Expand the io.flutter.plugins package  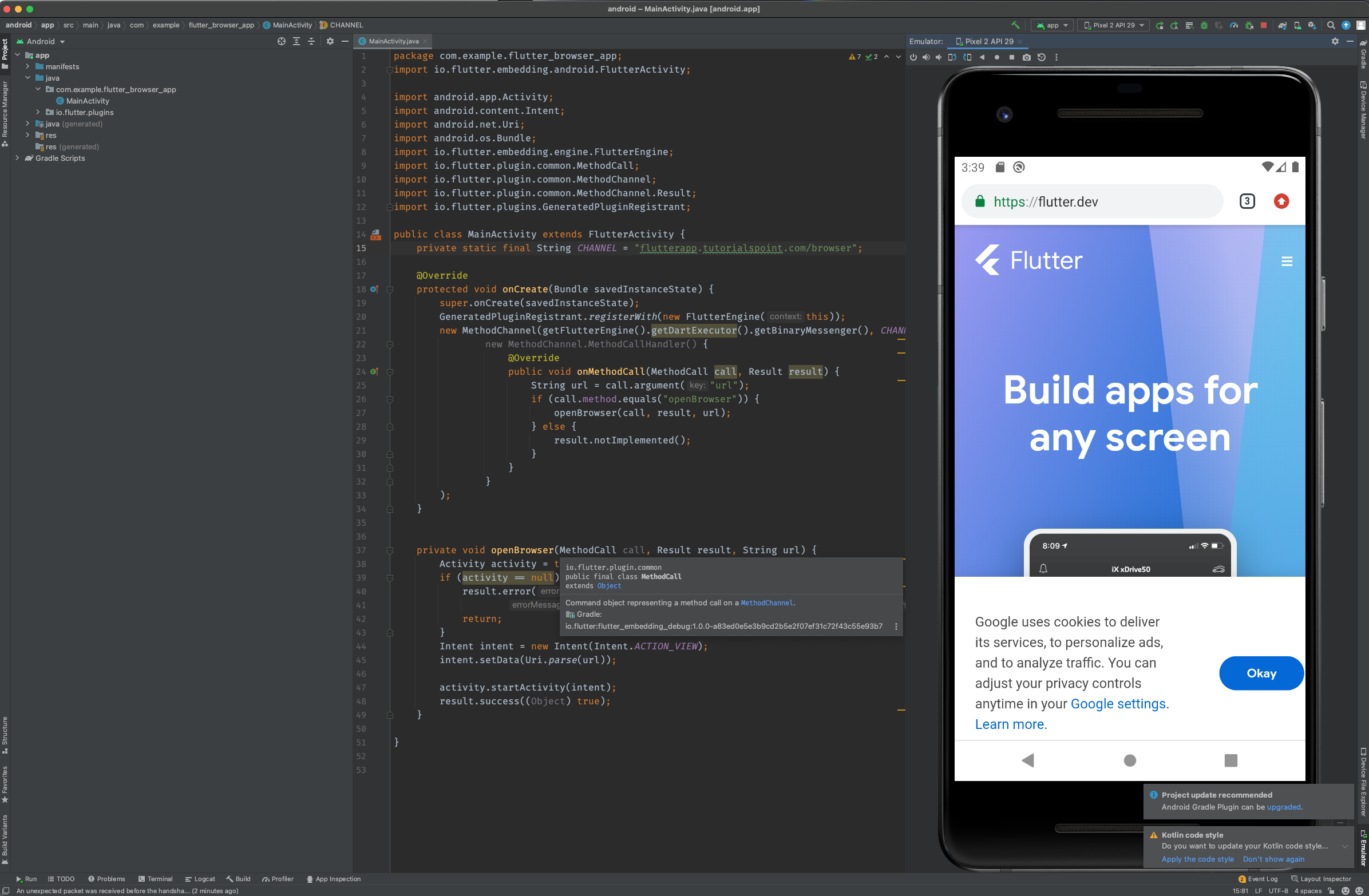coord(38,112)
